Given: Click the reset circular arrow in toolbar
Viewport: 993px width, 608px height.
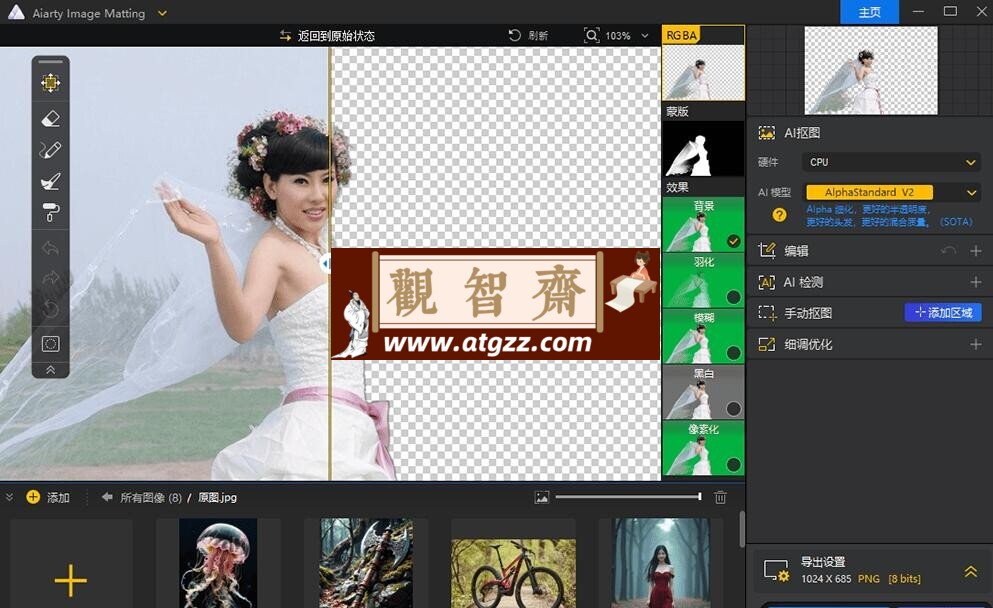Looking at the screenshot, I should click(51, 310).
